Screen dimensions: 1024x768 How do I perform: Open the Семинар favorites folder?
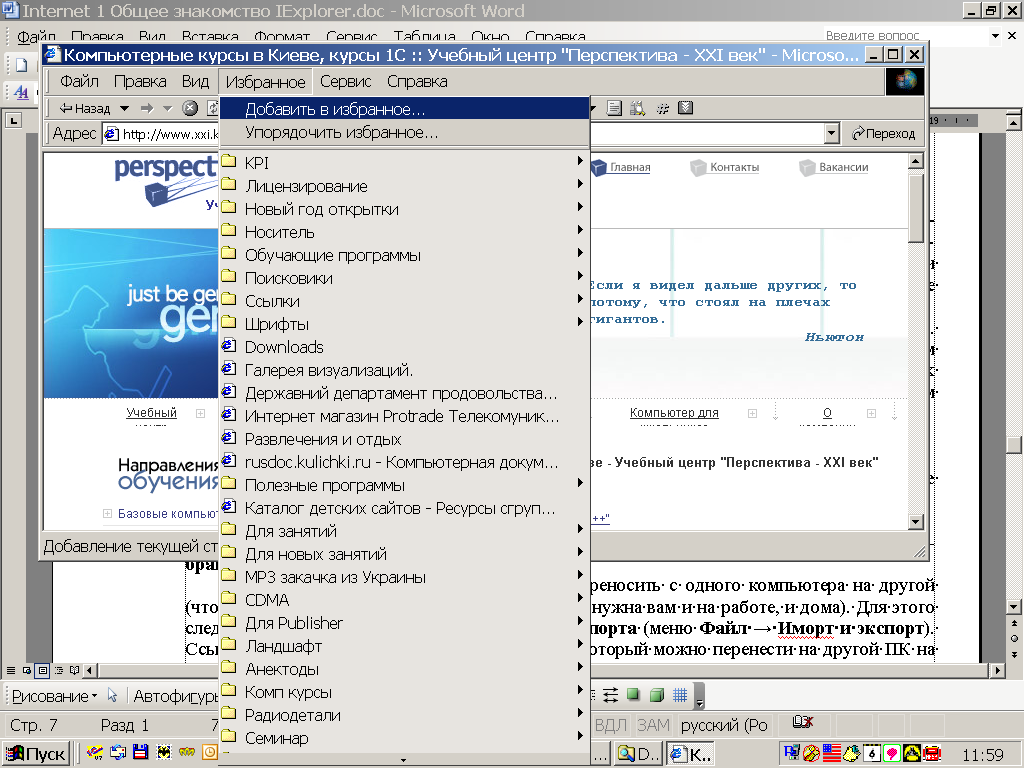point(404,738)
